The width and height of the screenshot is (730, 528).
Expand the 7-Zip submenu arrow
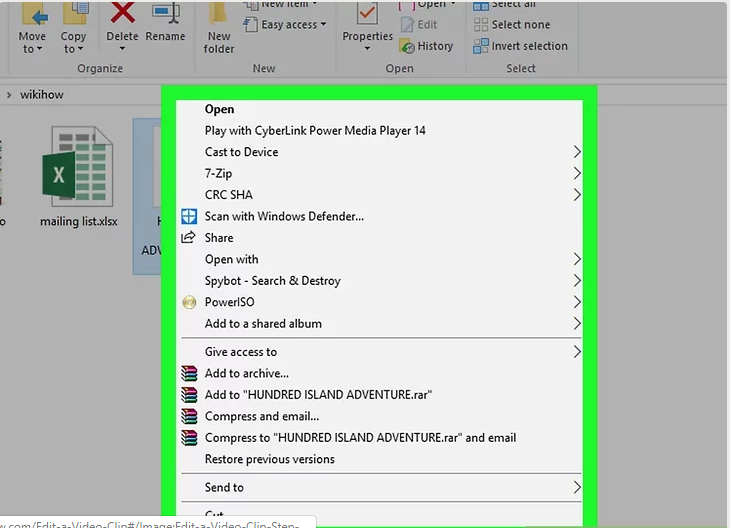click(577, 173)
